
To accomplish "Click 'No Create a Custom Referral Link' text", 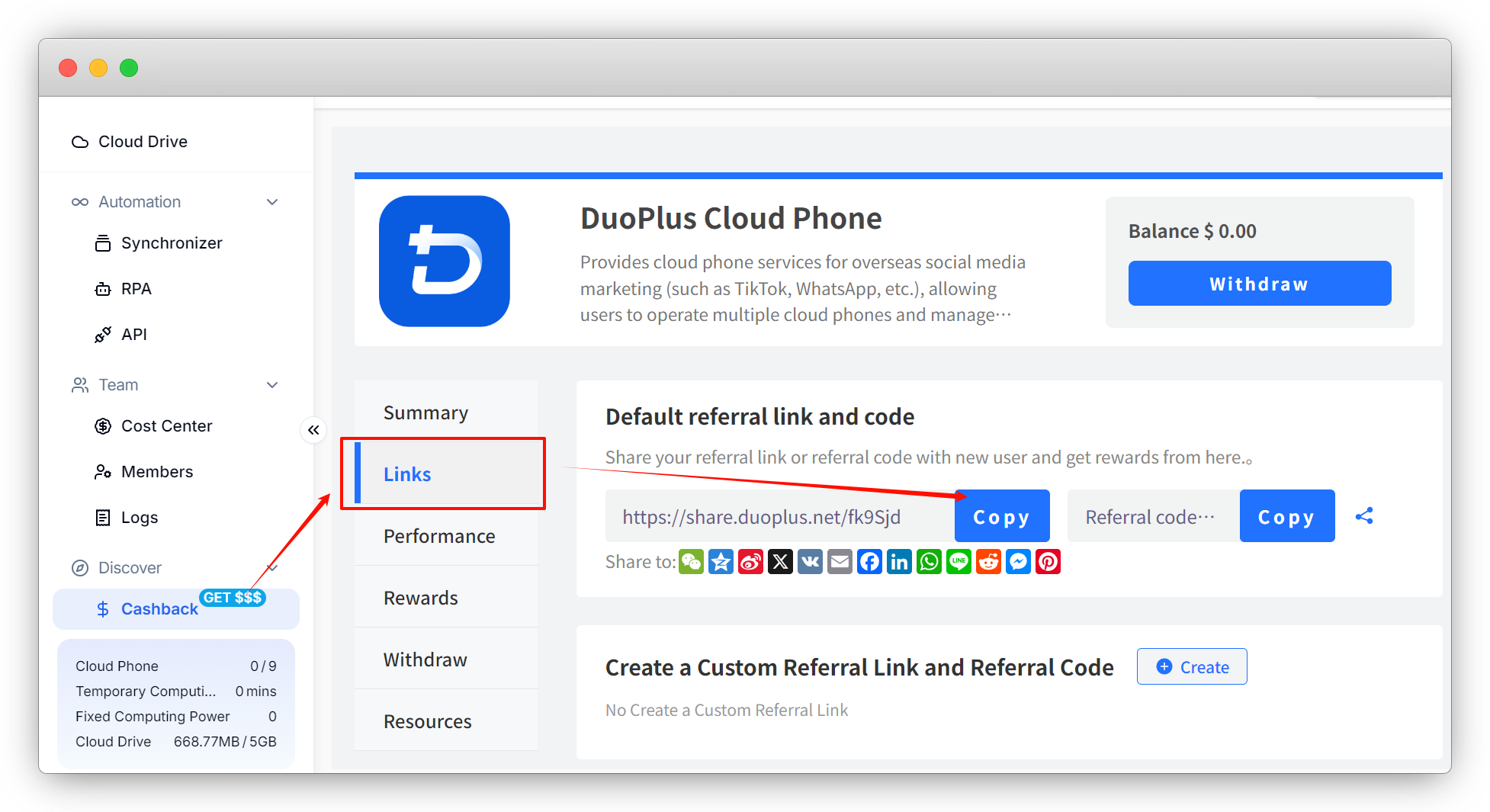I will pos(727,710).
